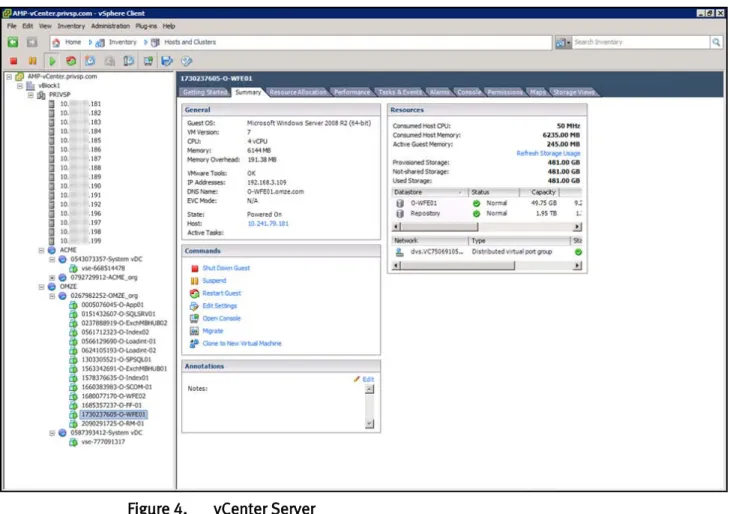This screenshot has width=730, height=514.
Task: Click the green Power On toolbar icon
Action: pyautogui.click(x=52, y=61)
